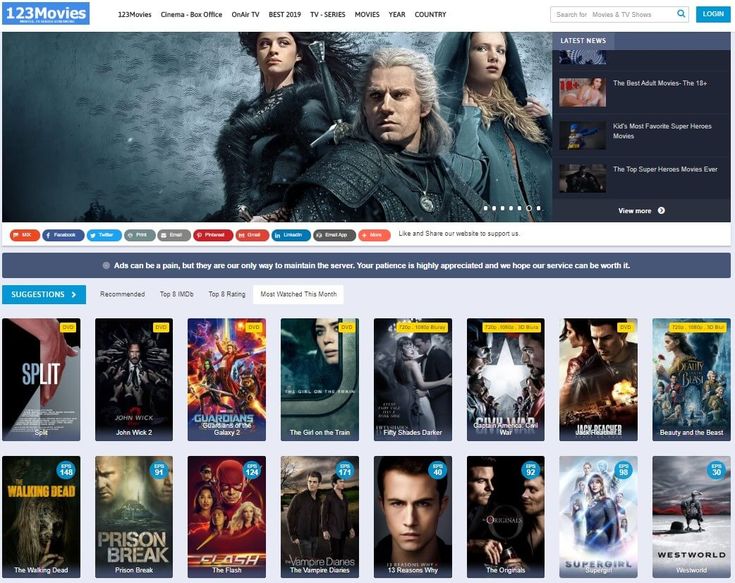
Task: Click the Email App share button
Action: click(x=335, y=235)
